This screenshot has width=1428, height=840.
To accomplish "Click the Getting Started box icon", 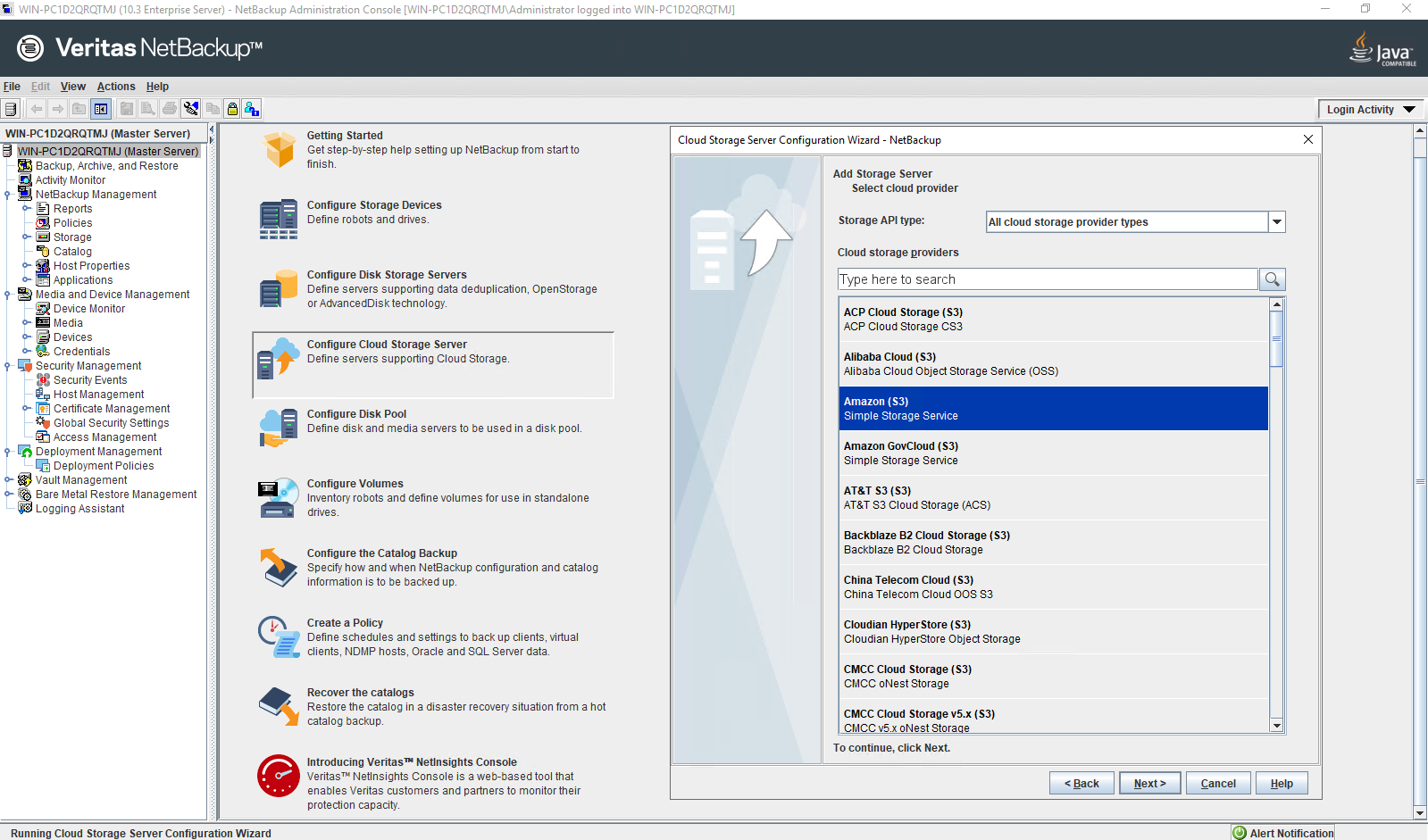I will (280, 149).
